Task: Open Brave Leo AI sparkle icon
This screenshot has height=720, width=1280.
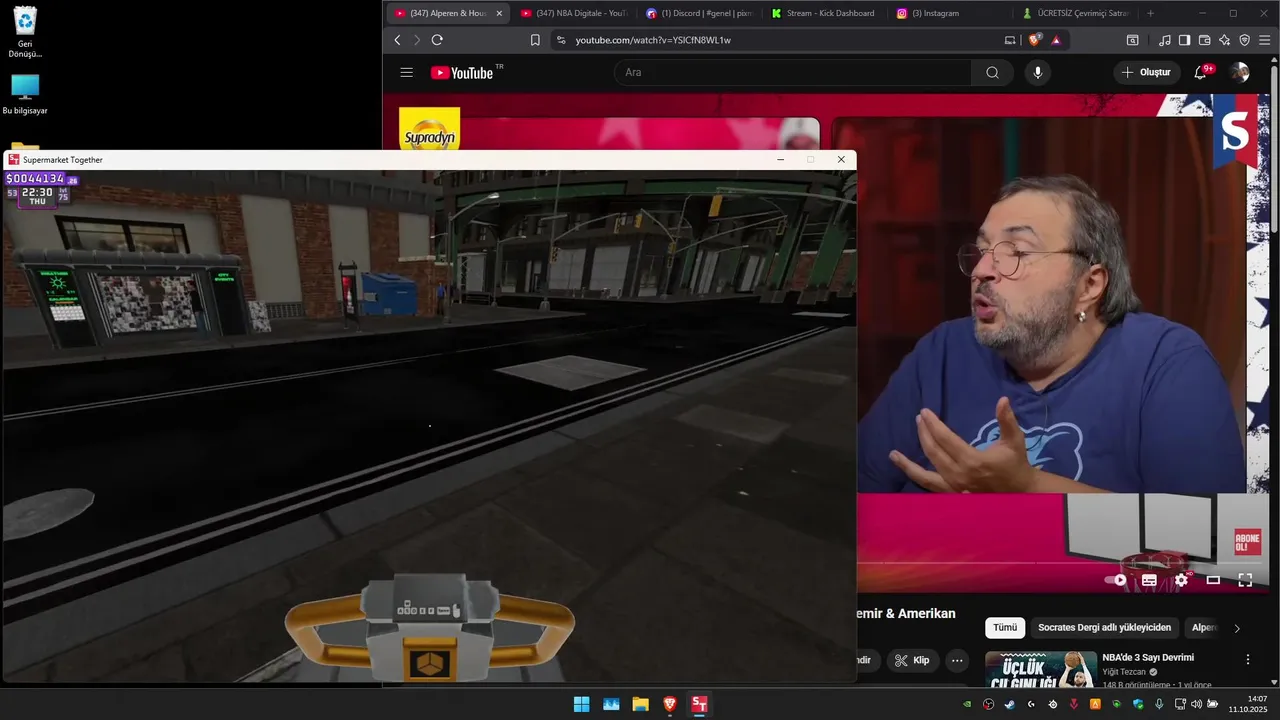Action: [1224, 40]
